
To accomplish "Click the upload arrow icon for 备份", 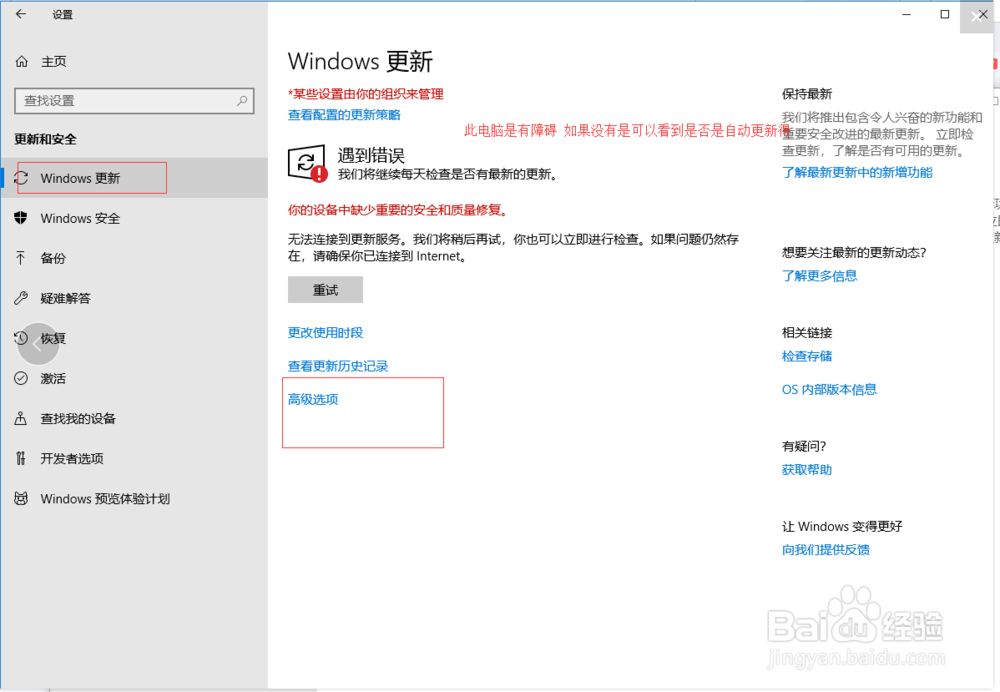I will click(x=21, y=258).
